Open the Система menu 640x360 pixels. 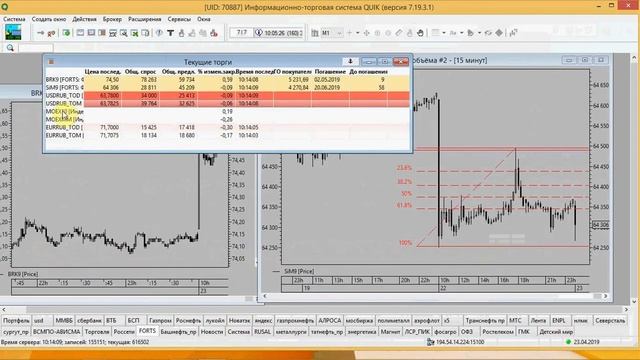click(14, 19)
